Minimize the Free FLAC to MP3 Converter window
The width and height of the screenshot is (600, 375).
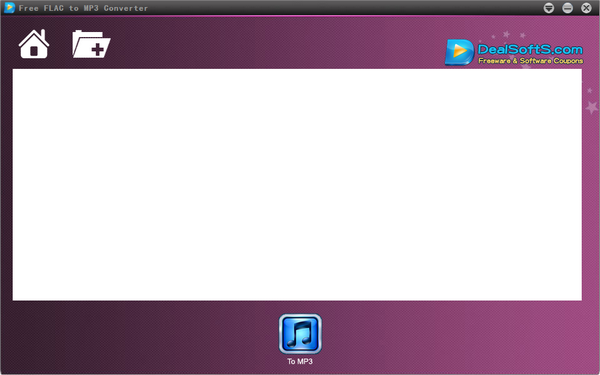click(567, 8)
